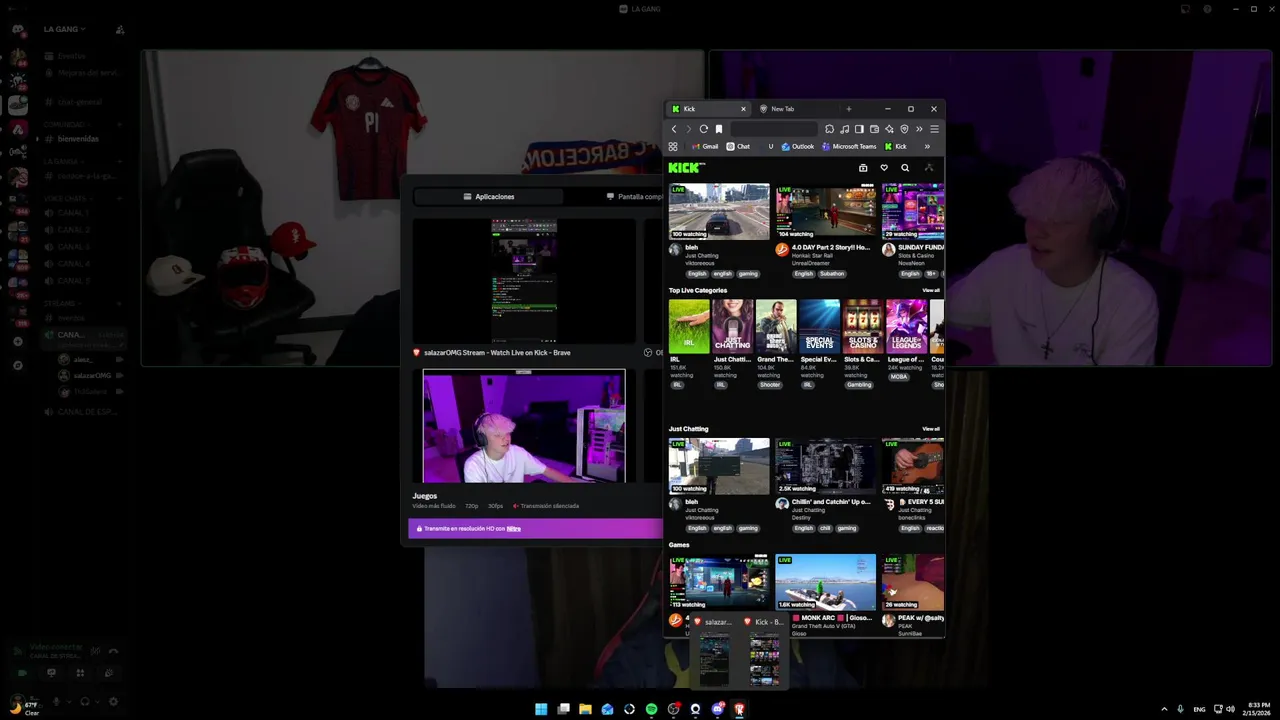The image size is (1280, 720).
Task: Open the Brave Leo AI sparkle icon
Action: (889, 129)
